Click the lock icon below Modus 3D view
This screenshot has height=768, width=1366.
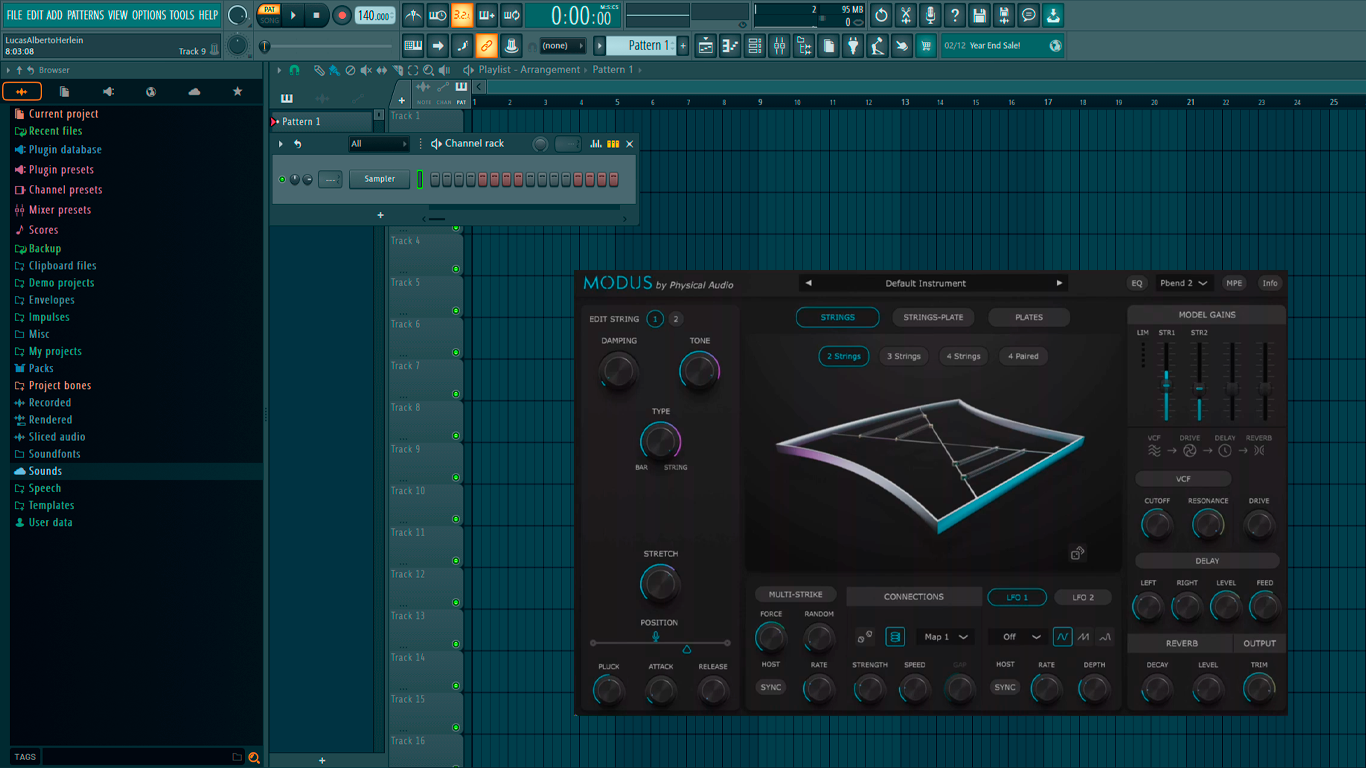coord(1077,553)
